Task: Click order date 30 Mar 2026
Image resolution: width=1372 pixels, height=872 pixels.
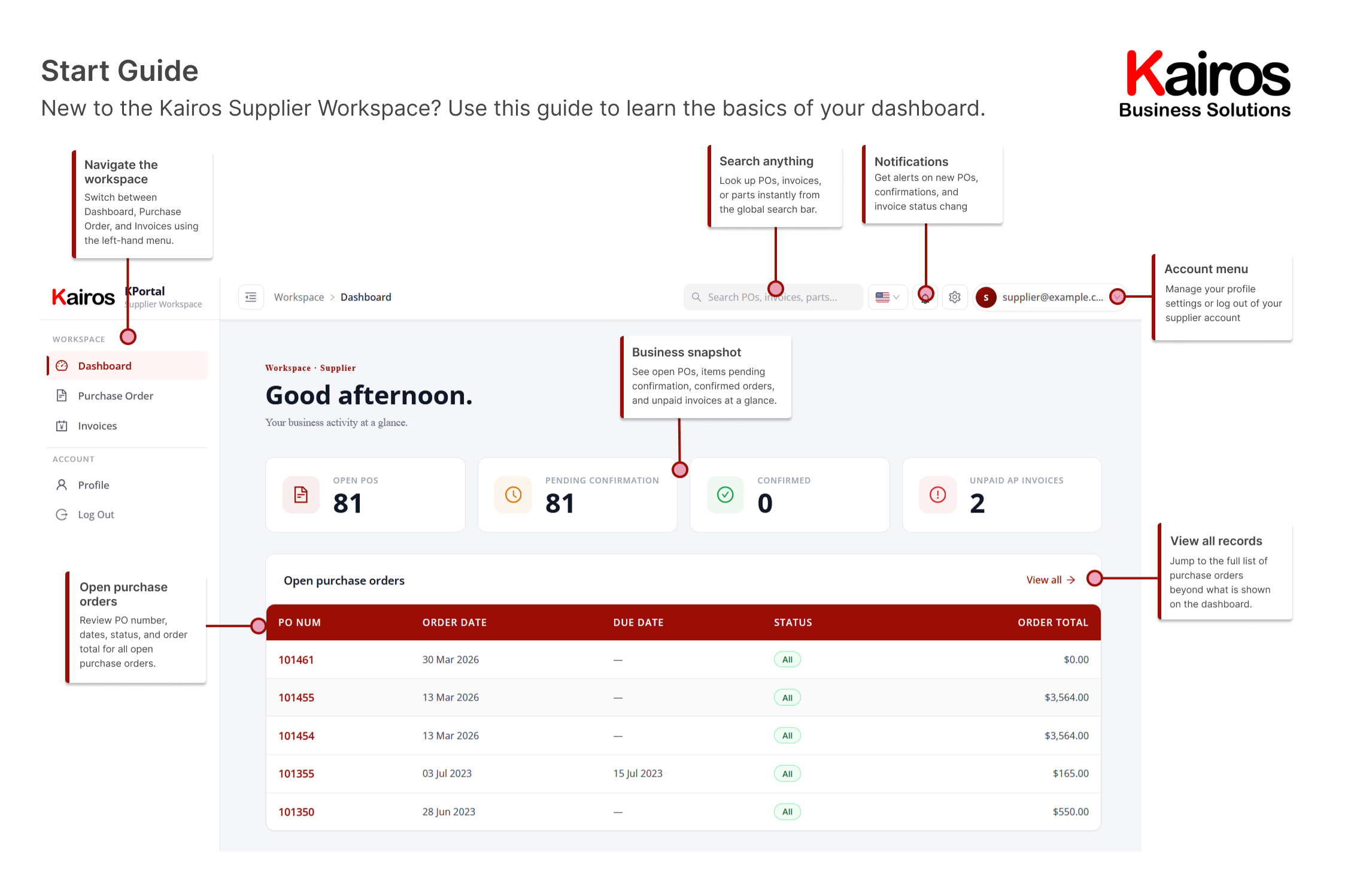Action: click(x=451, y=659)
